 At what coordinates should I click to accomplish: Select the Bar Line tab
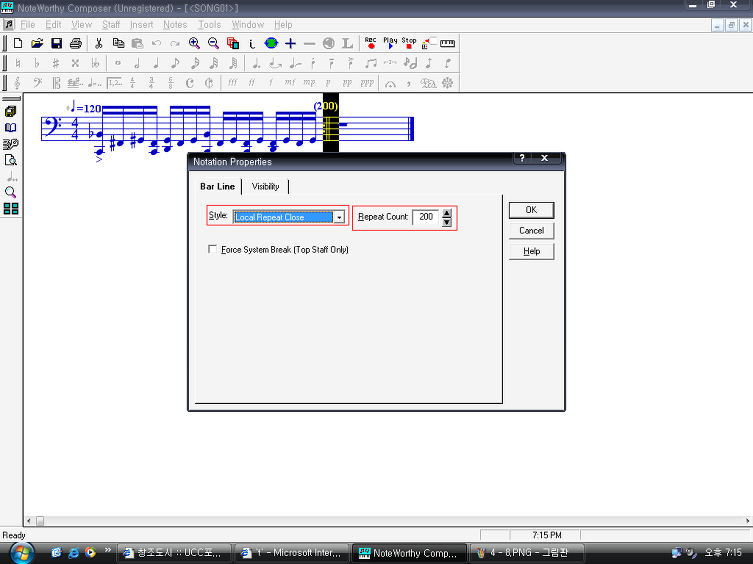pyautogui.click(x=218, y=186)
